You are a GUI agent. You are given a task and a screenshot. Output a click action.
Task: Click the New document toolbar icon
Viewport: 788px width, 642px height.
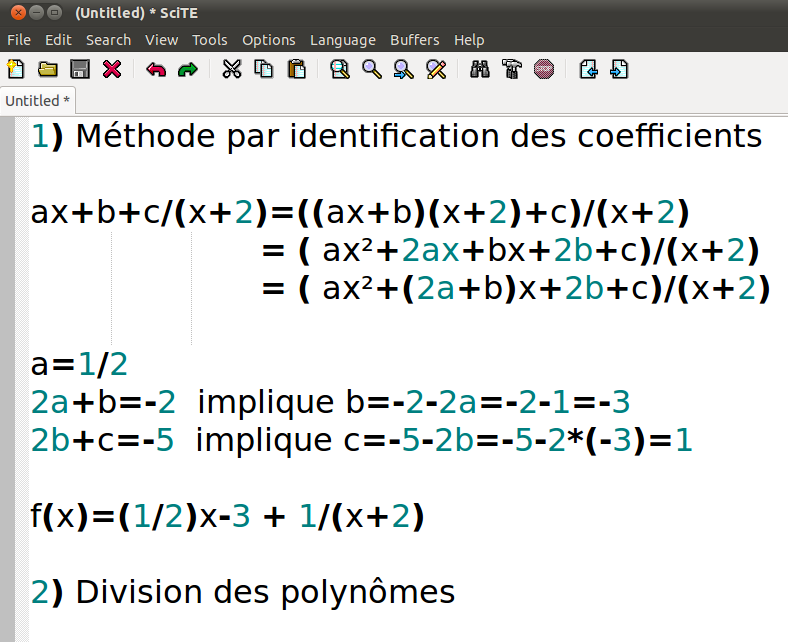click(15, 69)
